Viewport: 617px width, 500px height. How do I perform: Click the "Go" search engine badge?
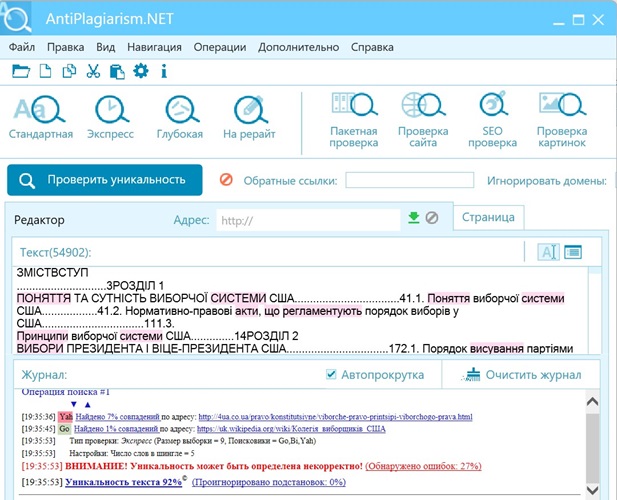[x=64, y=429]
